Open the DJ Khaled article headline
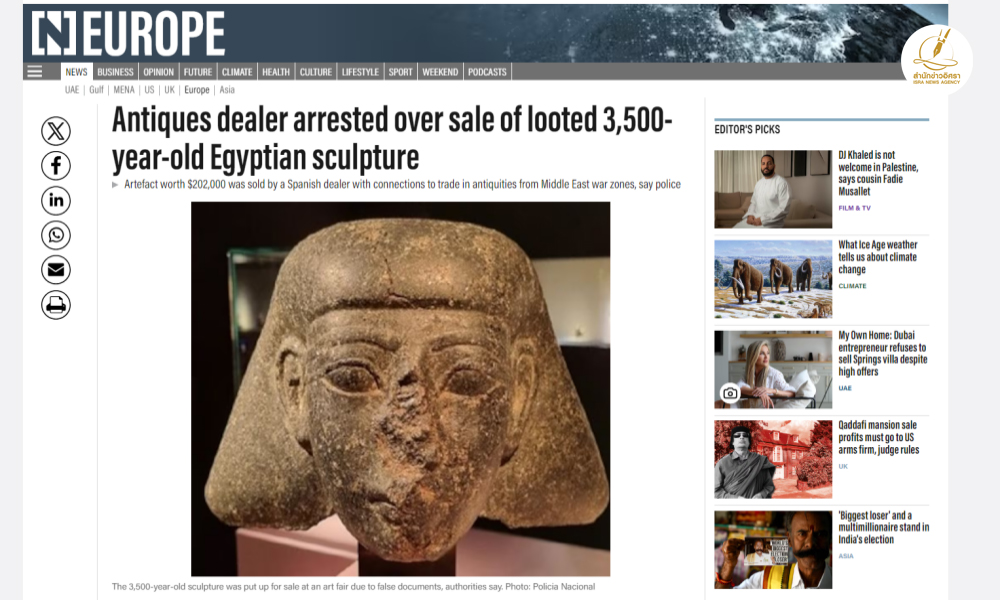 tap(878, 173)
